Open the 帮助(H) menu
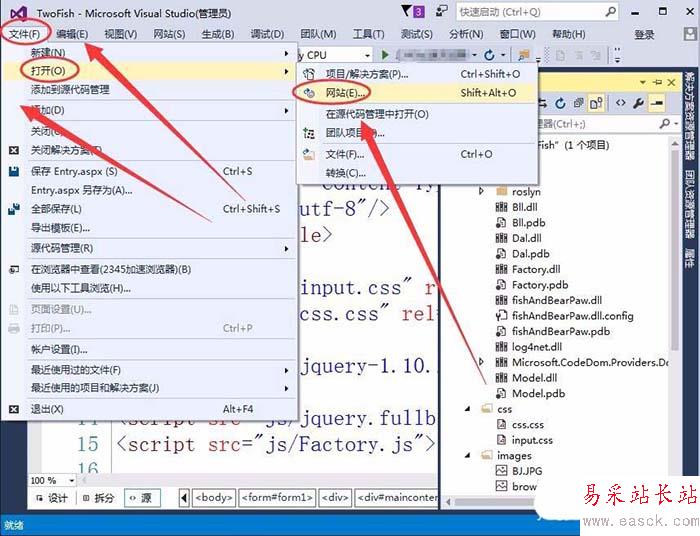The height and width of the screenshot is (536, 700). [569, 34]
